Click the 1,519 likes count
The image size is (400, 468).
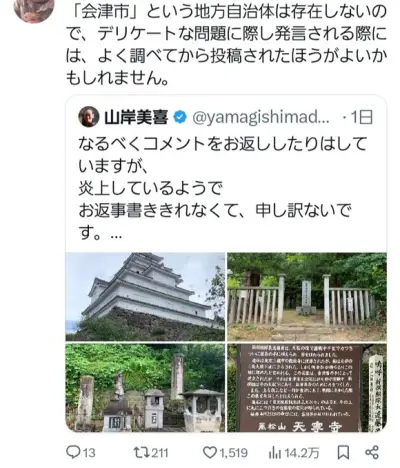point(233,453)
